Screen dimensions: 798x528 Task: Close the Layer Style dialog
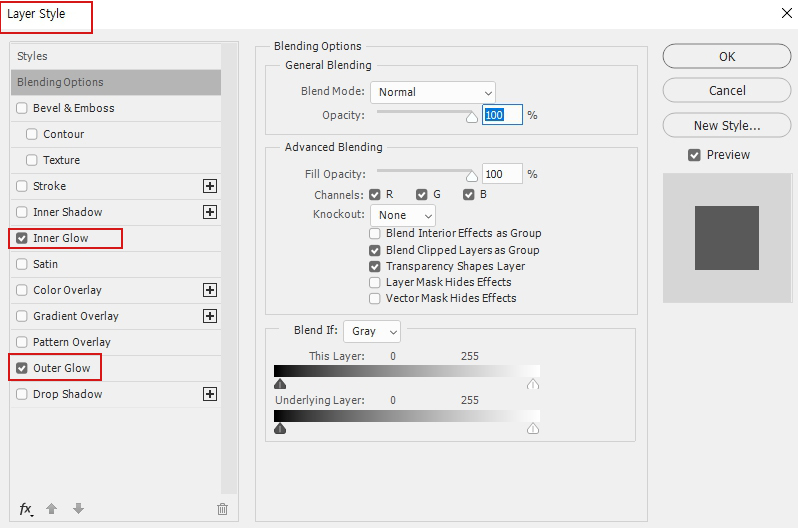787,13
